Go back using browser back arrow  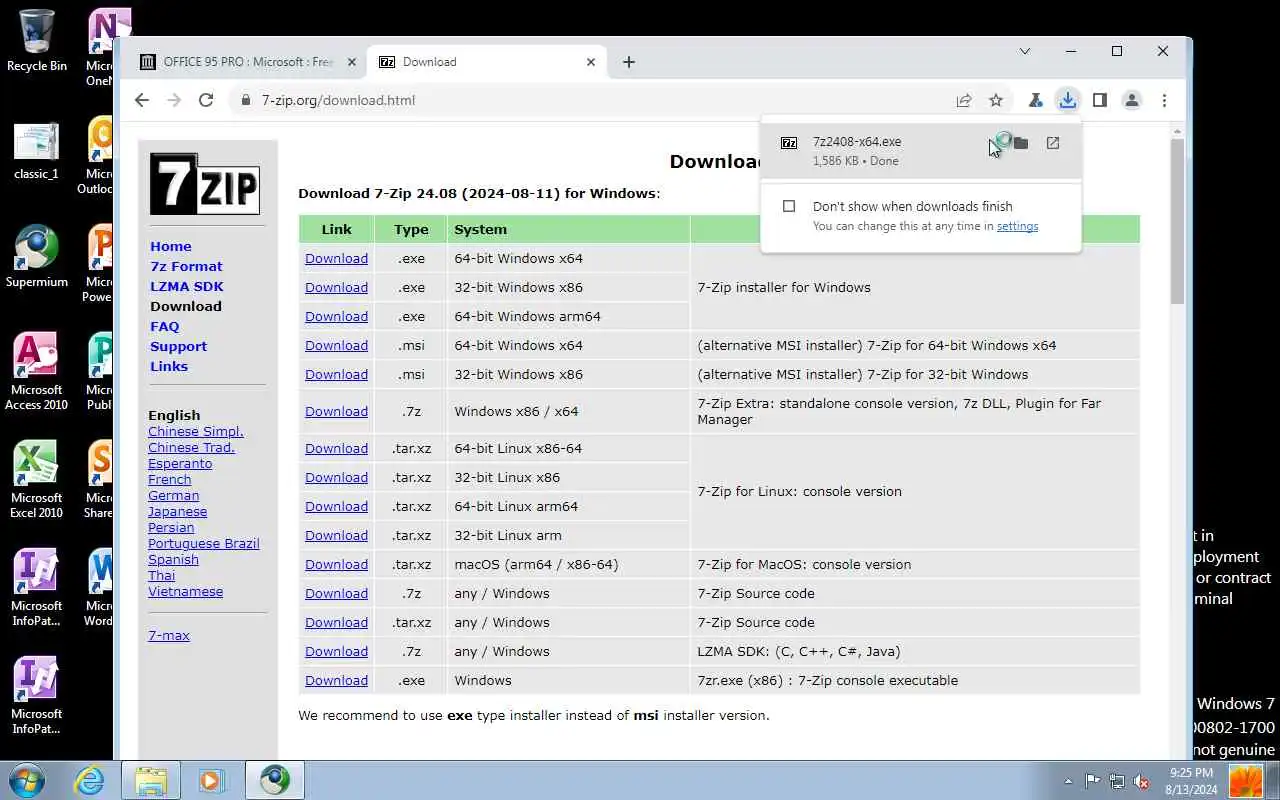tap(142, 100)
